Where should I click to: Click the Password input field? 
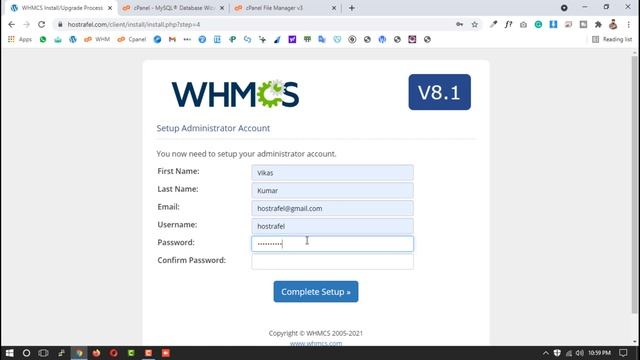[332, 244]
